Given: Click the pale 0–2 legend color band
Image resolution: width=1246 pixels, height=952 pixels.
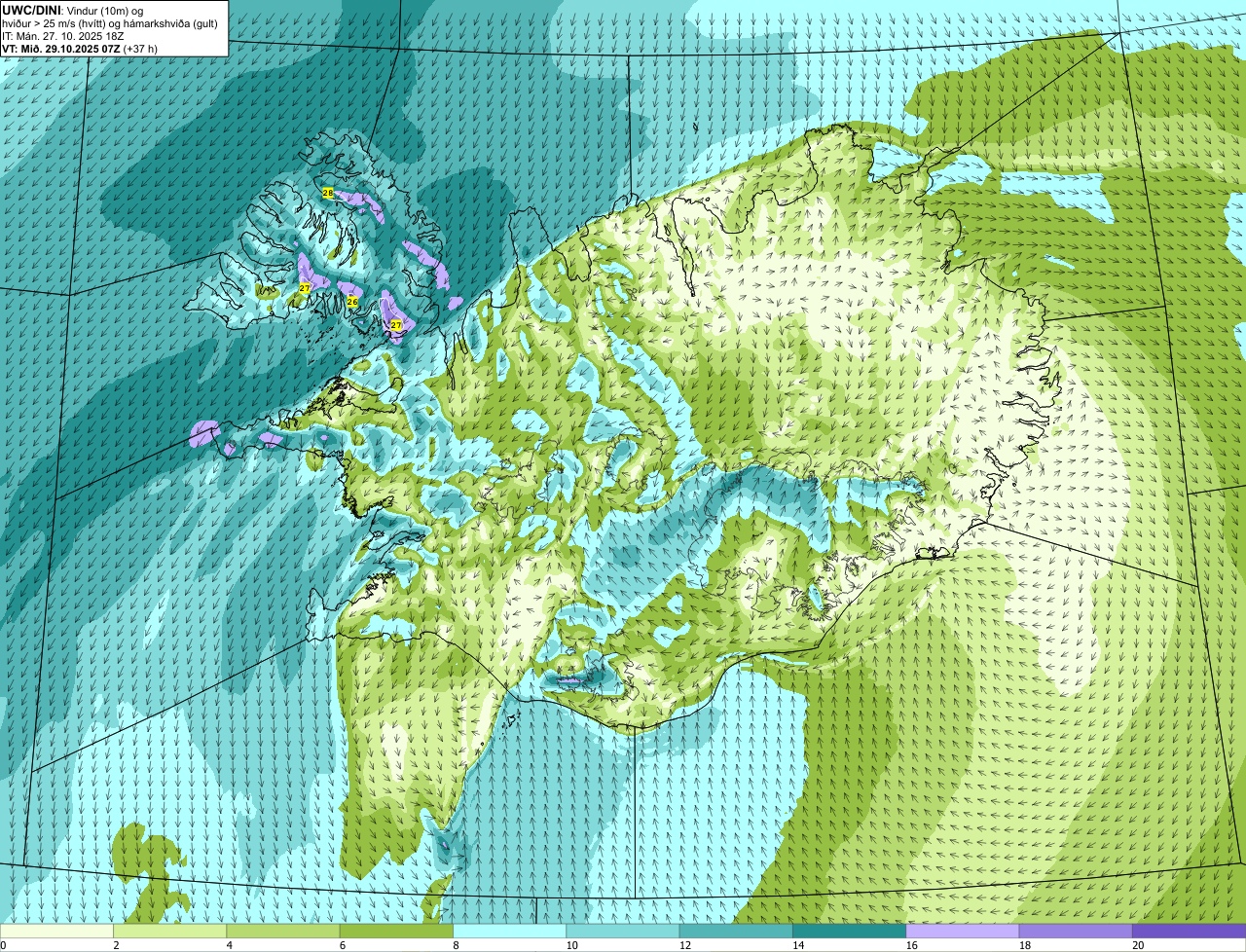Looking at the screenshot, I should coord(56,931).
